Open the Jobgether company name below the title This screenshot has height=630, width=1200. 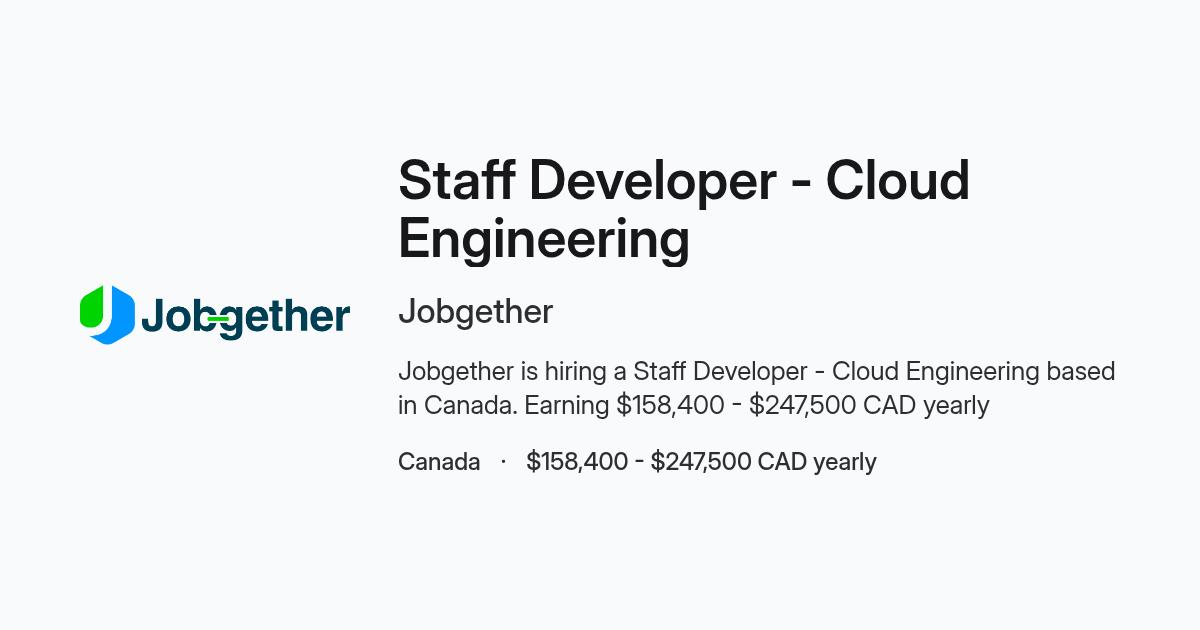click(475, 312)
